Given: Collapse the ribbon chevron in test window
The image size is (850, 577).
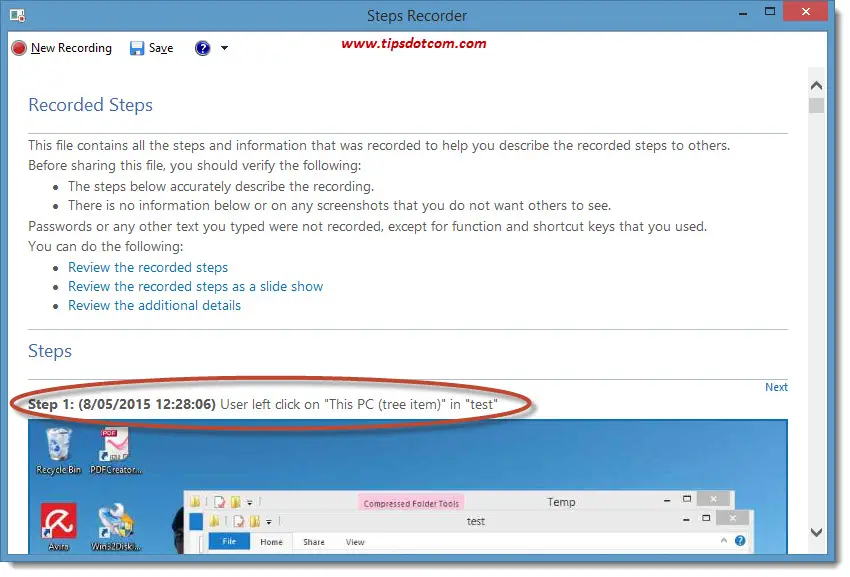Looking at the screenshot, I should (723, 541).
